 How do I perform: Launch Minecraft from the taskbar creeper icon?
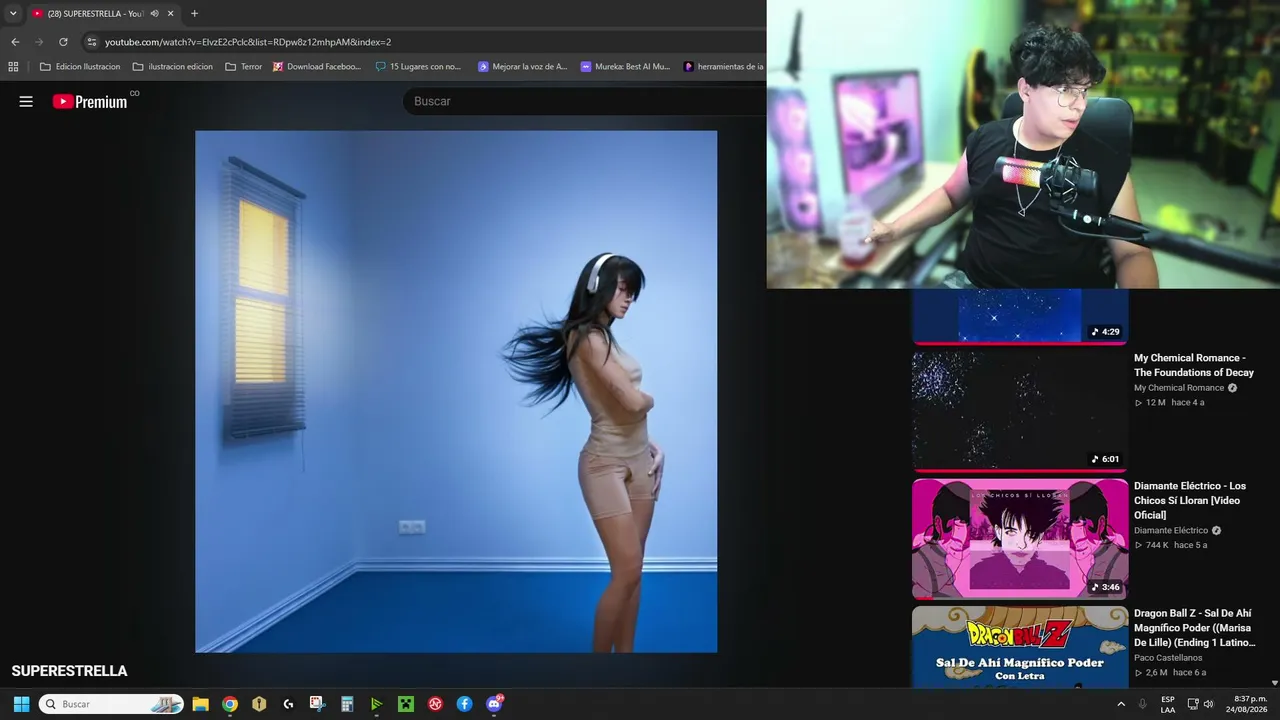(x=406, y=704)
